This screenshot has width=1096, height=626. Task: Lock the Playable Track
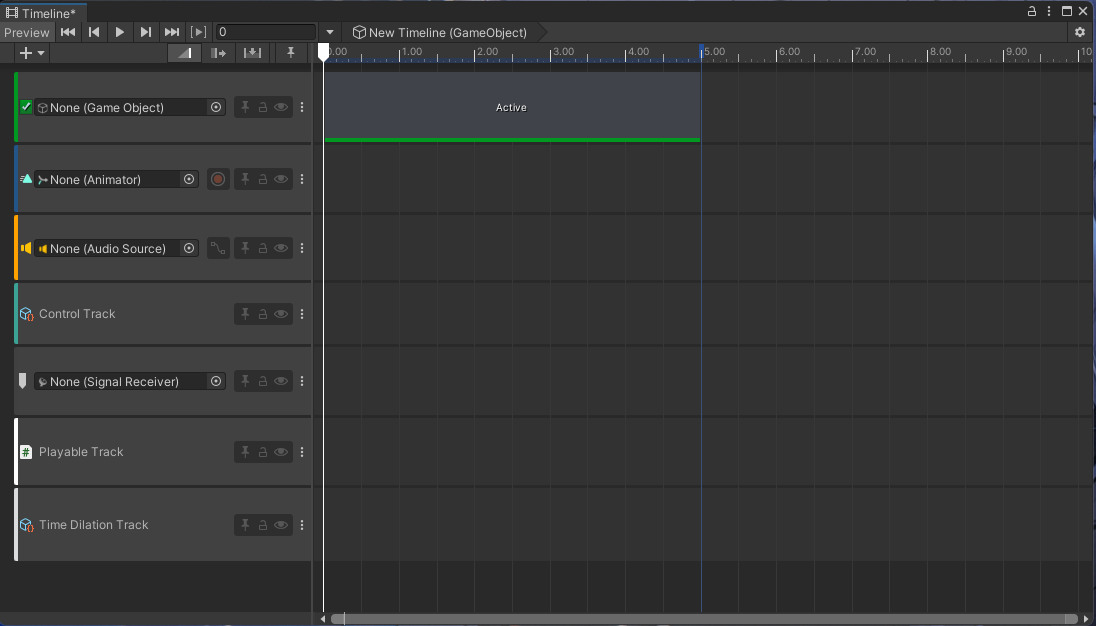pos(263,451)
